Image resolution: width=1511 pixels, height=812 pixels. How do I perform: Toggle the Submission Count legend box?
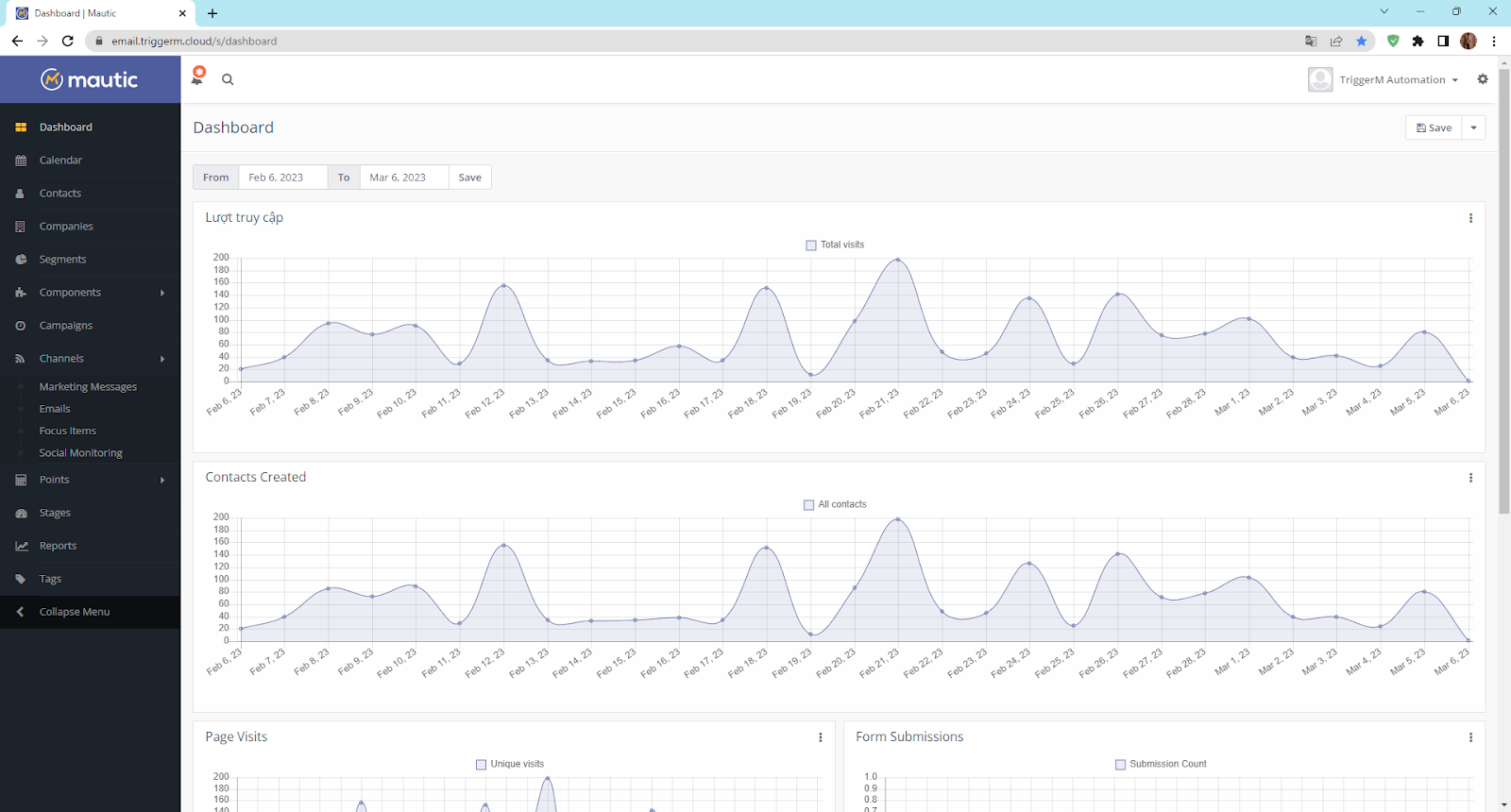point(1120,765)
